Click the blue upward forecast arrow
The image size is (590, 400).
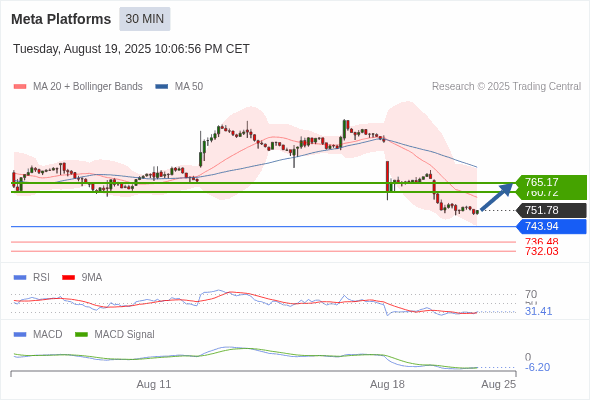point(497,196)
